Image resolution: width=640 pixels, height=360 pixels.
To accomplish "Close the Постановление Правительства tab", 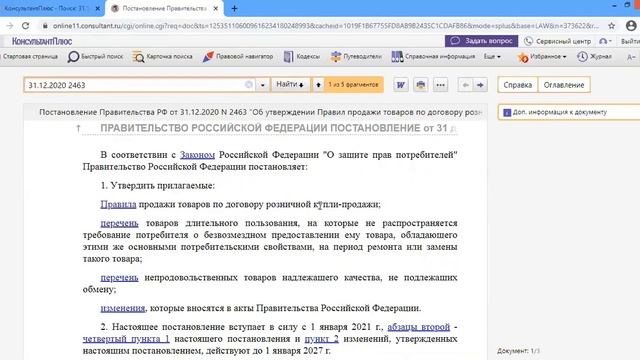I will click(216, 8).
